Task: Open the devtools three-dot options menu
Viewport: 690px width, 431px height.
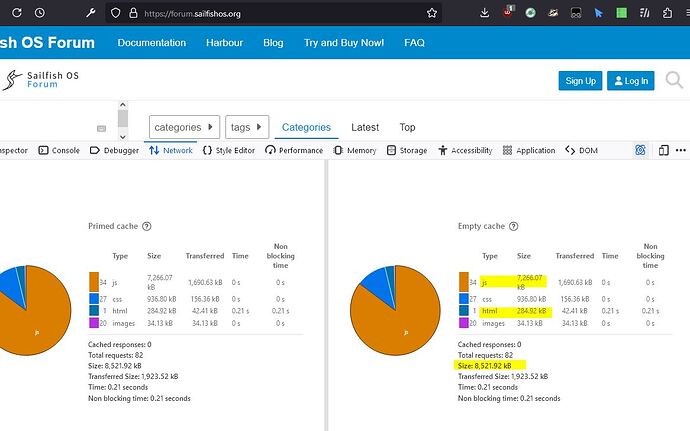Action: [681, 150]
